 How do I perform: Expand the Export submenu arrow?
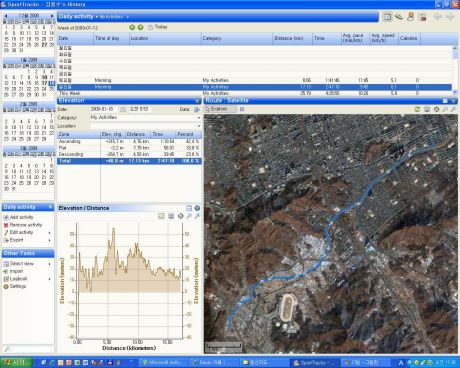point(50,240)
